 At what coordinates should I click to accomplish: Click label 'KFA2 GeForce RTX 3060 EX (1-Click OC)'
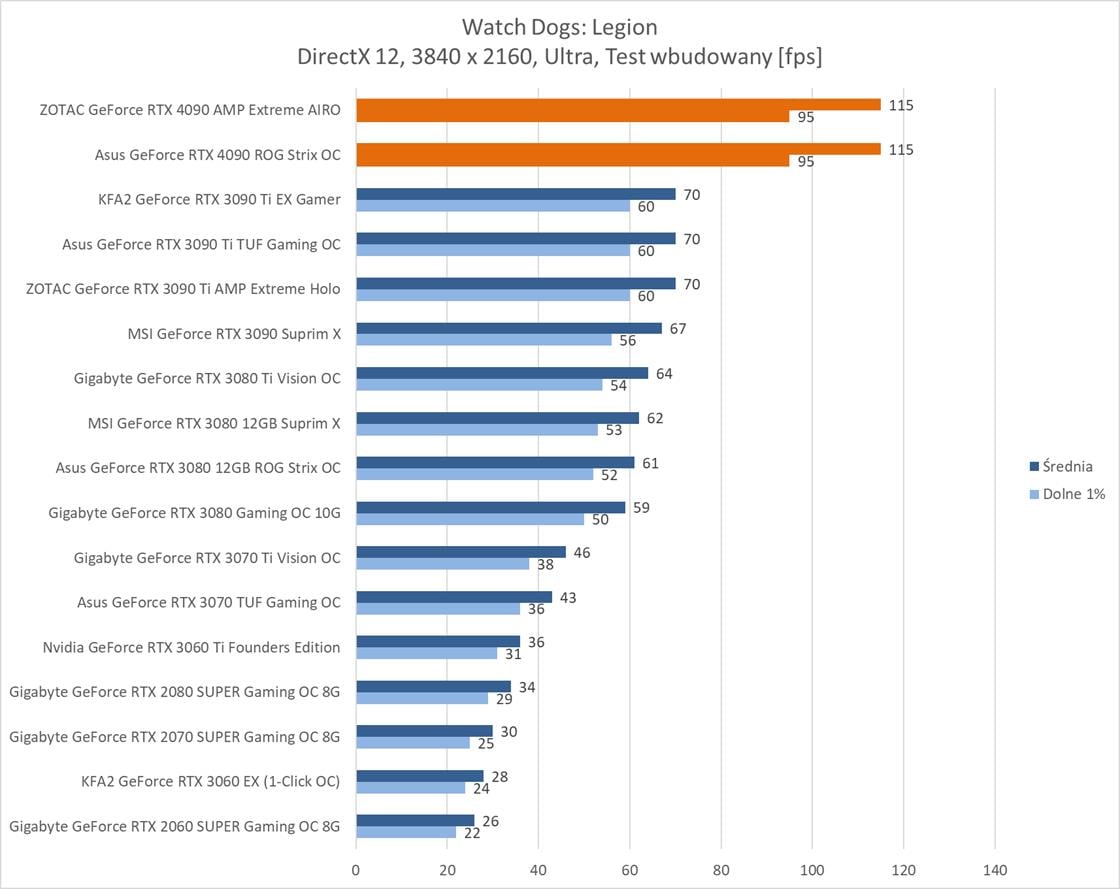[211, 781]
